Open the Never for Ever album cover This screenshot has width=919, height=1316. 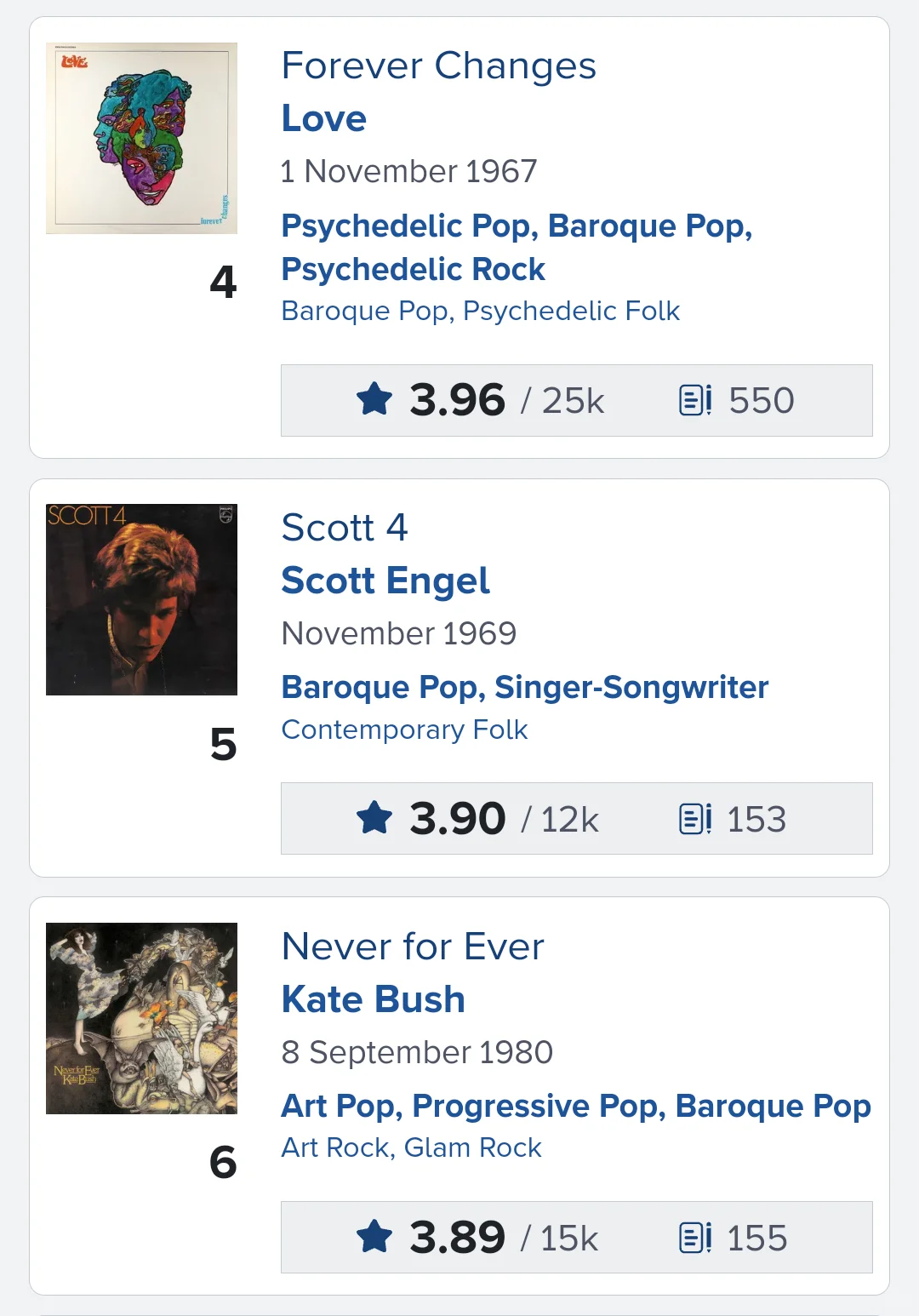pyautogui.click(x=141, y=1018)
